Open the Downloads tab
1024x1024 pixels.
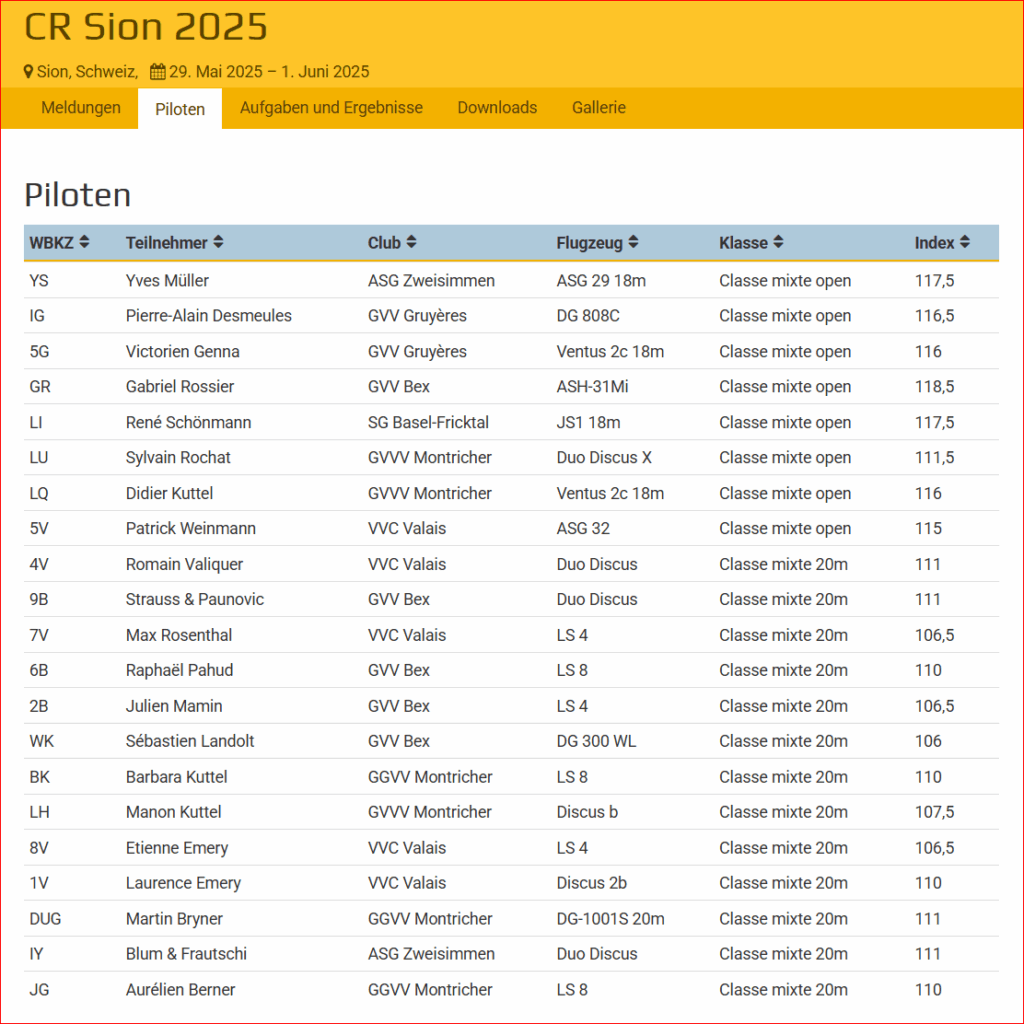pos(497,108)
